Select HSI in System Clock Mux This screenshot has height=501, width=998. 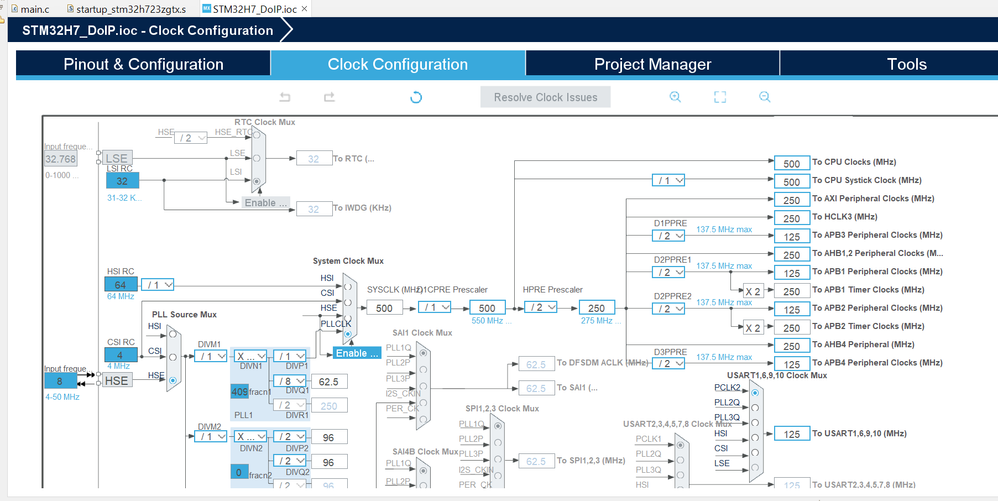(348, 287)
